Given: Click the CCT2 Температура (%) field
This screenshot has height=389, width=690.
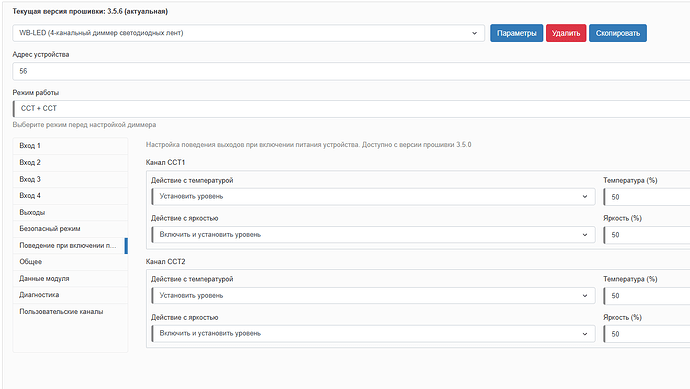Looking at the screenshot, I should 647,296.
